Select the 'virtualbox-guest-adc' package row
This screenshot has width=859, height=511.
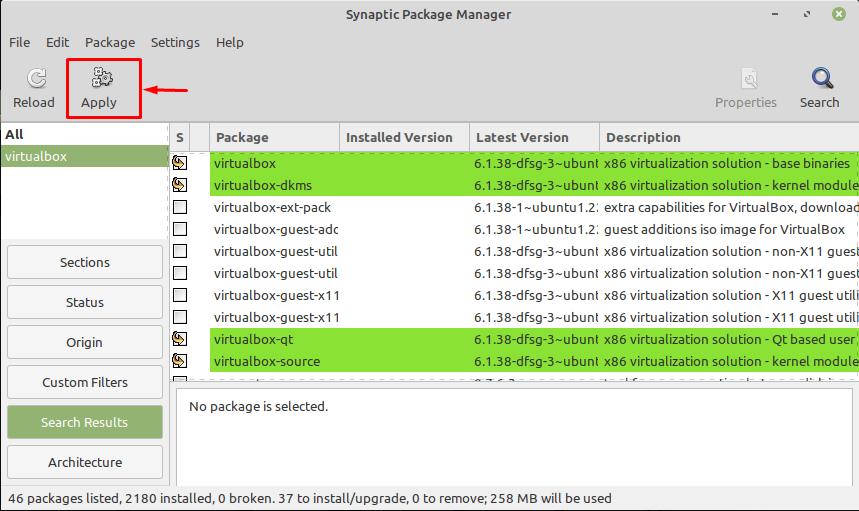pyautogui.click(x=514, y=229)
